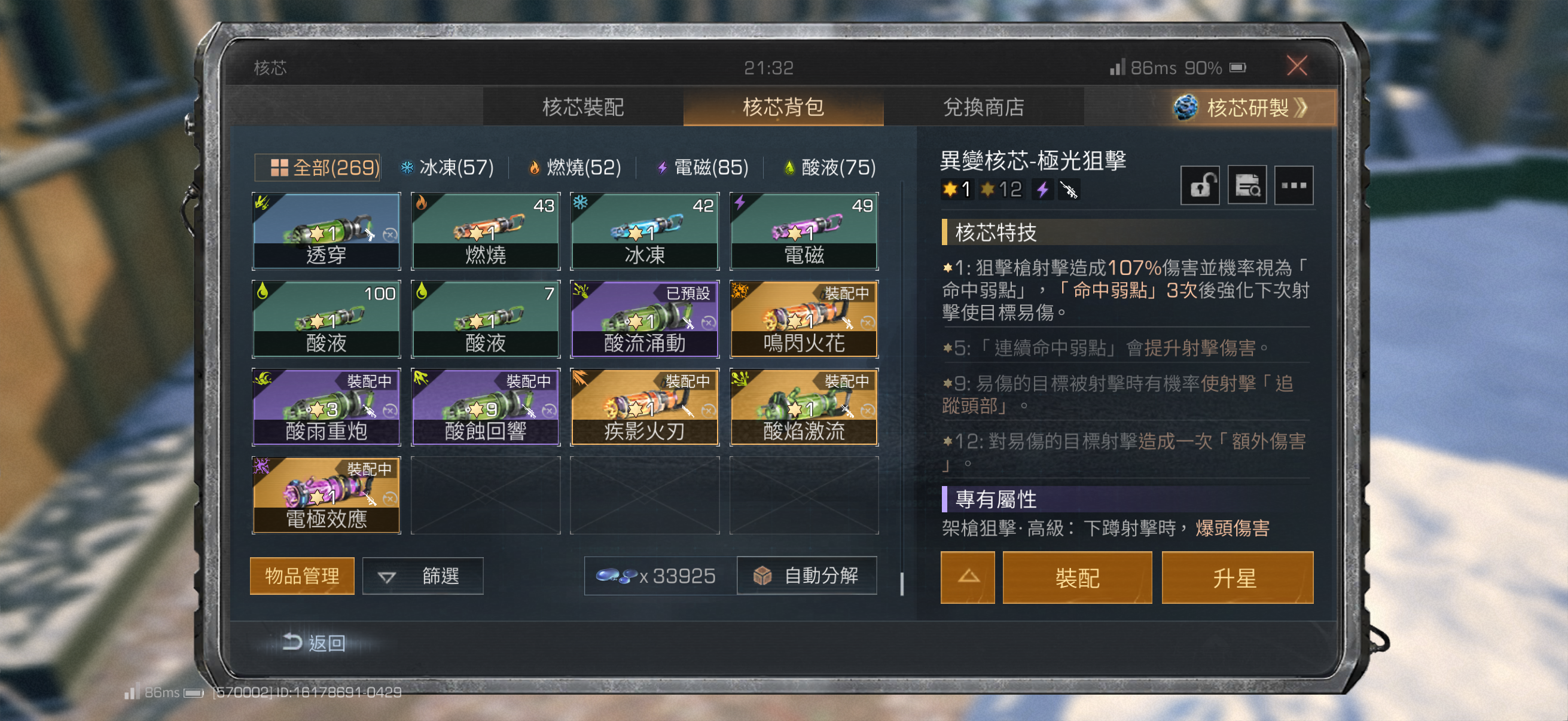Click the 自動分解 auto-dismantle button
Image resolution: width=1568 pixels, height=721 pixels.
(807, 576)
